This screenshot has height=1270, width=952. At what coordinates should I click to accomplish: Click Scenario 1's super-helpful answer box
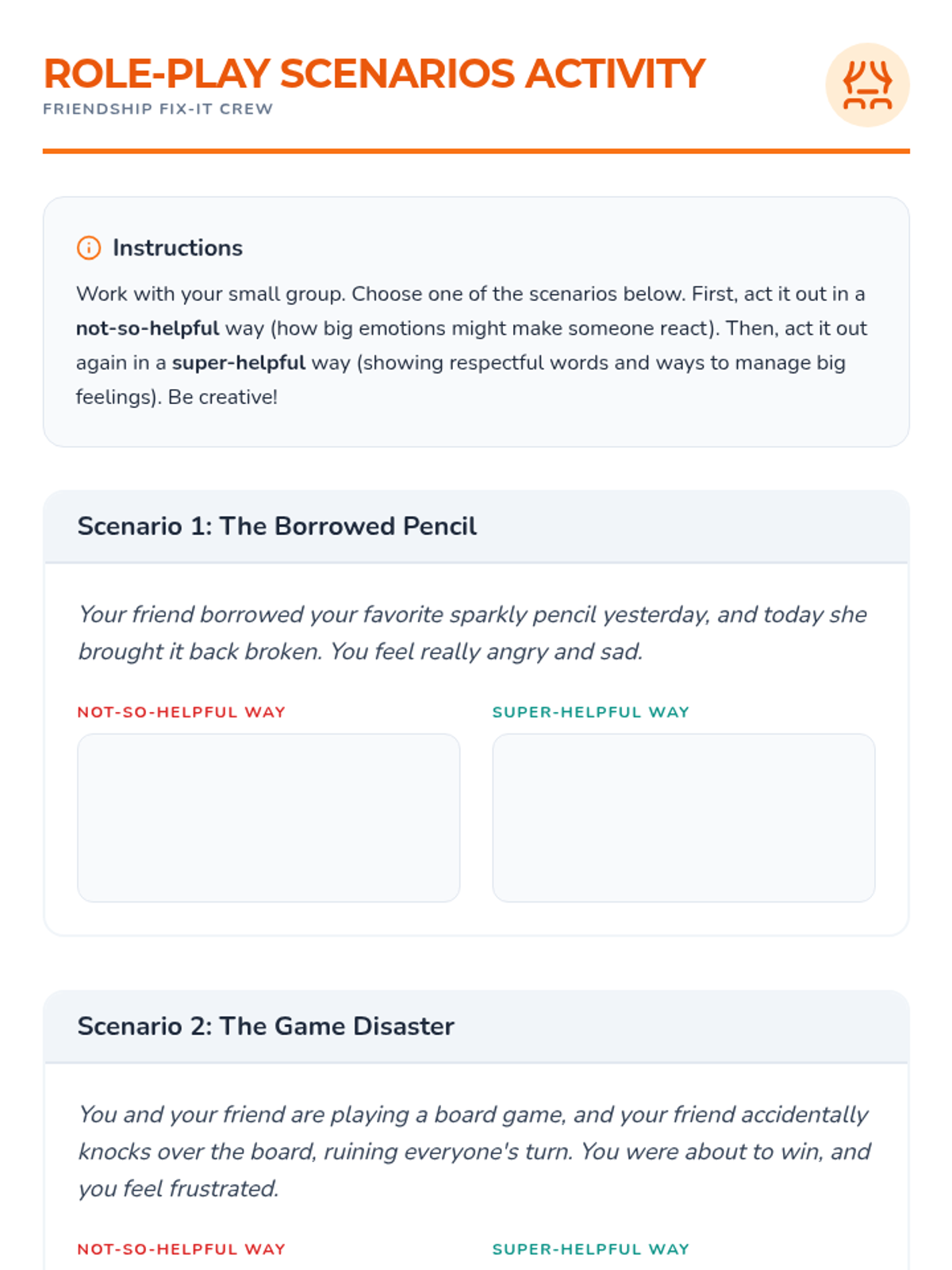pyautogui.click(x=683, y=818)
